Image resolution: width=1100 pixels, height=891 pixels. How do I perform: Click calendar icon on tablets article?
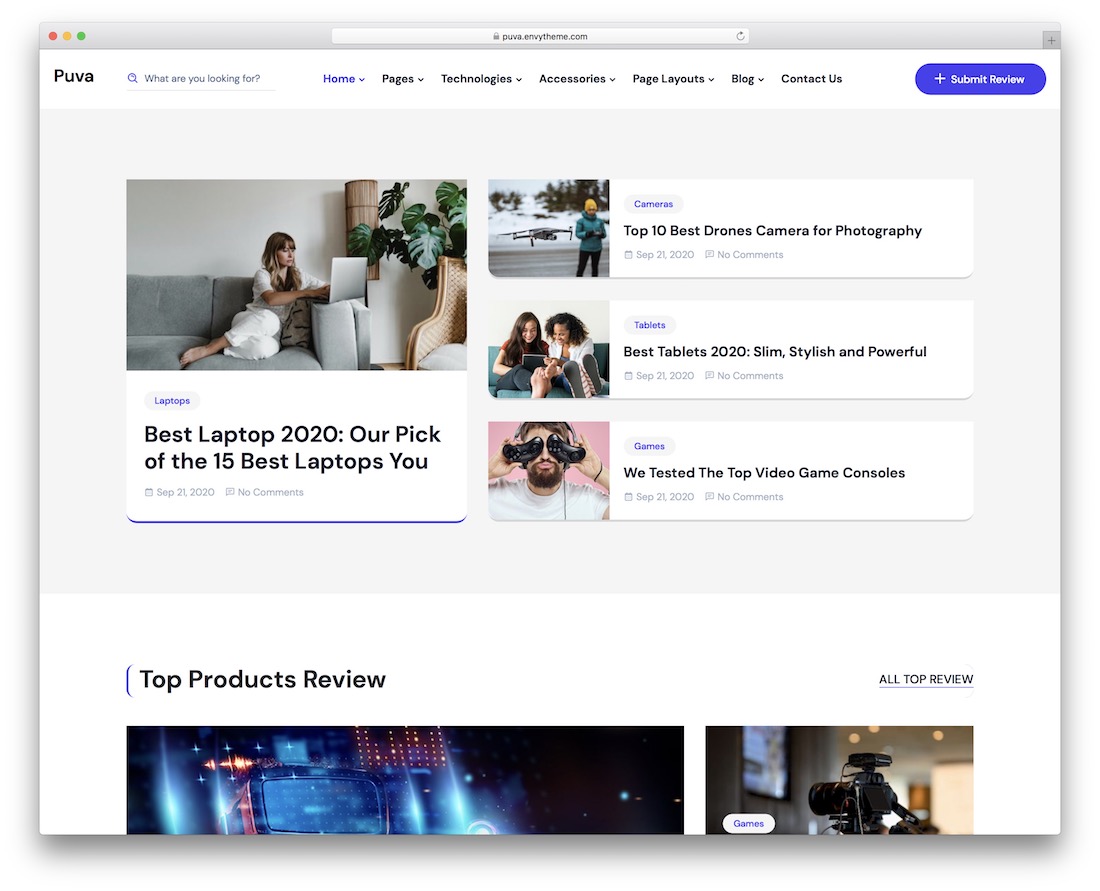[629, 376]
